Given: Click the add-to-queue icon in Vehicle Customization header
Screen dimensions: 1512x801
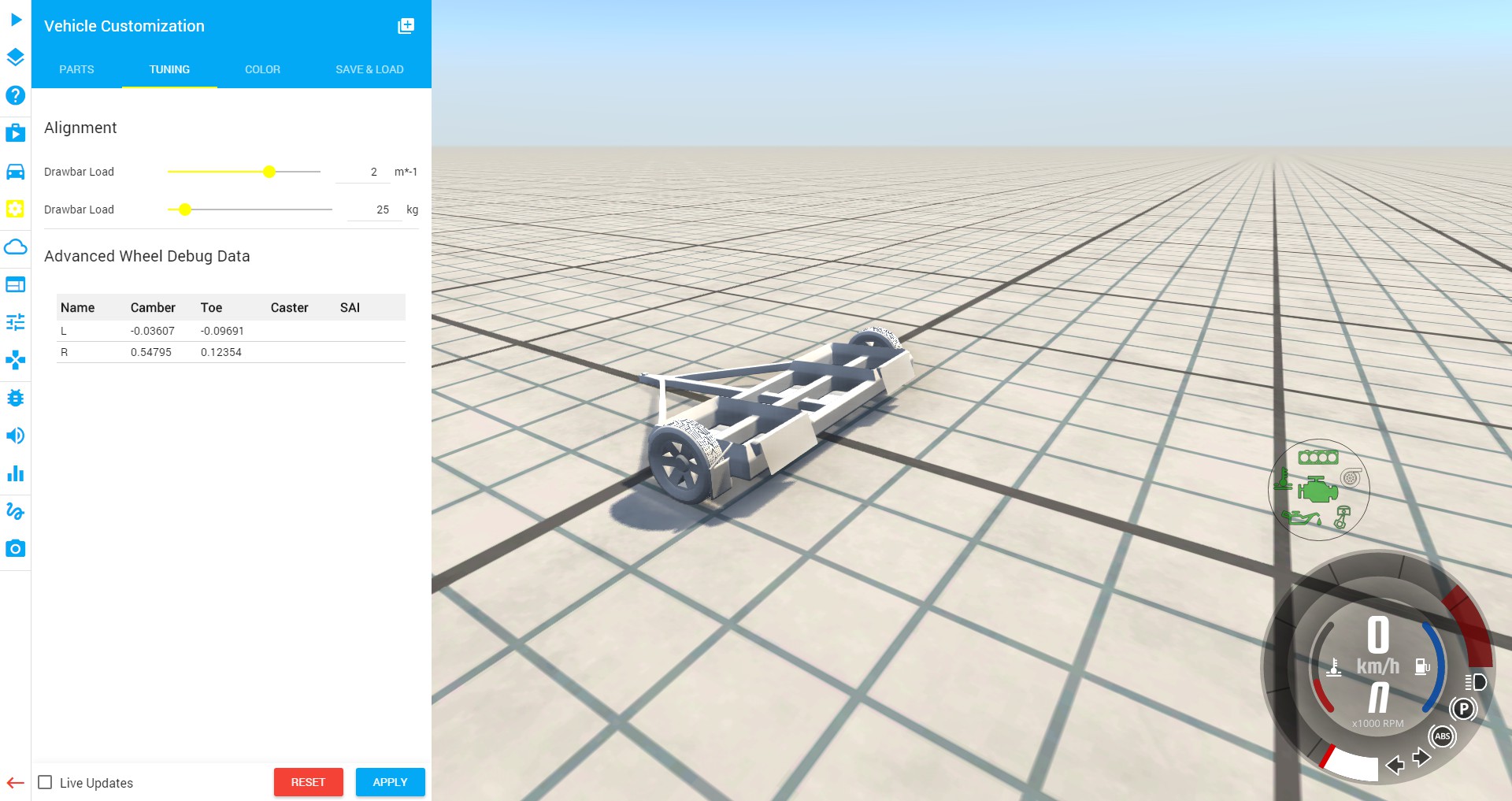Looking at the screenshot, I should pos(406,26).
